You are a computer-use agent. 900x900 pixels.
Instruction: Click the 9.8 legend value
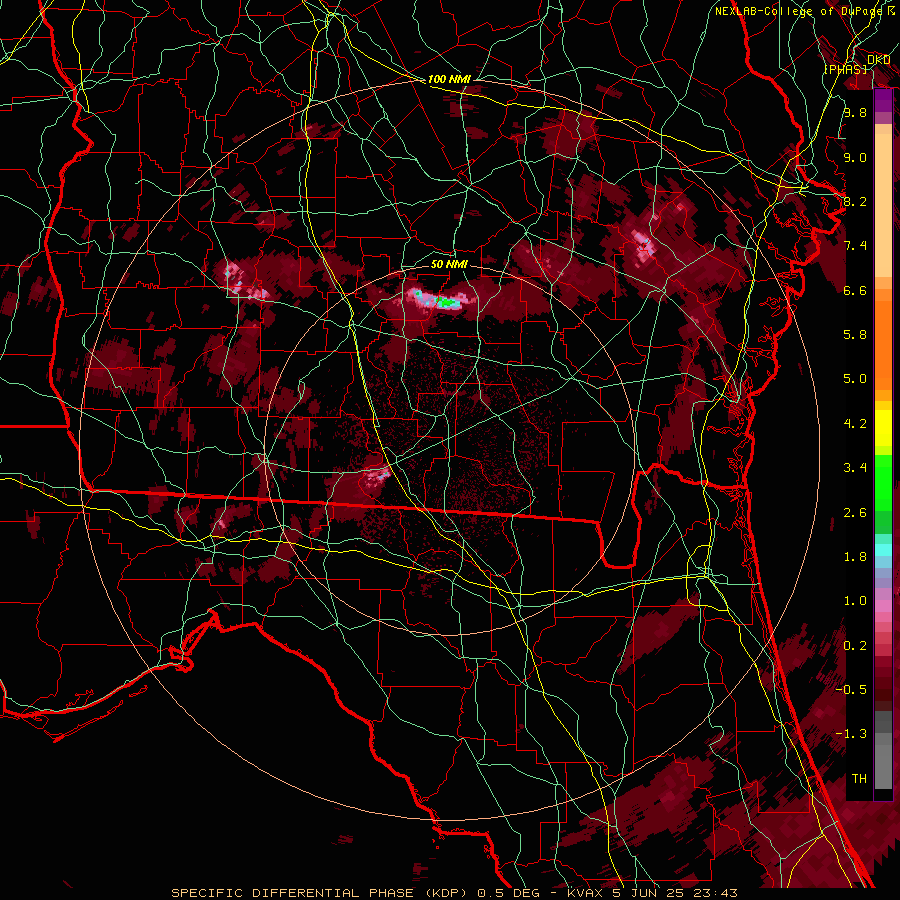pyautogui.click(x=855, y=112)
